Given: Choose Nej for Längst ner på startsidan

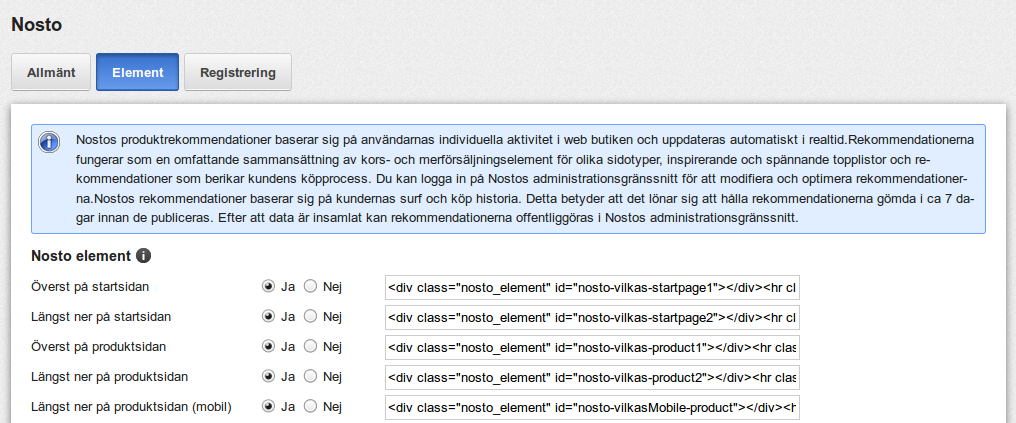Looking at the screenshot, I should coord(310,316).
